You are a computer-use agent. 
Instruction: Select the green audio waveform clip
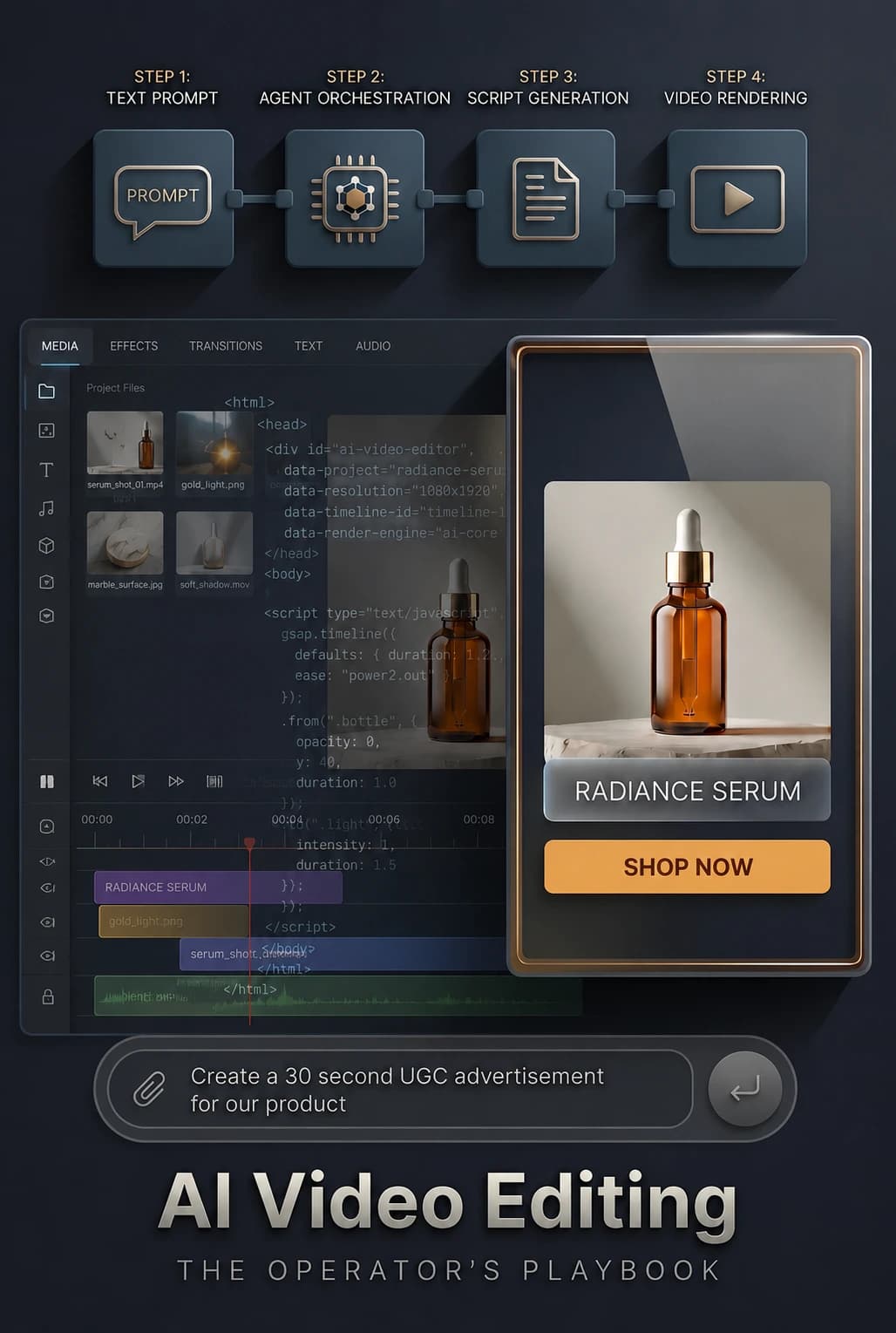tap(338, 996)
